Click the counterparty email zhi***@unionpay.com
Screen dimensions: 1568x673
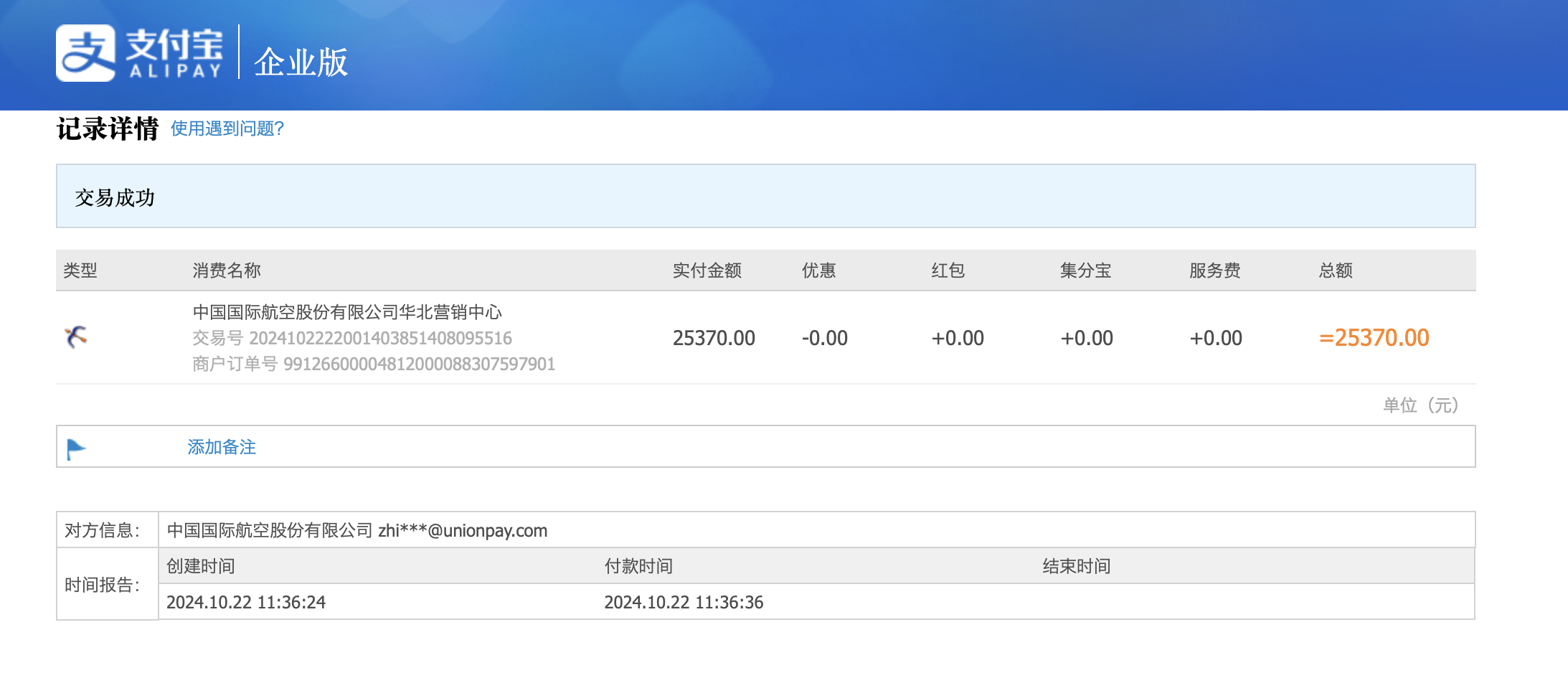(463, 530)
